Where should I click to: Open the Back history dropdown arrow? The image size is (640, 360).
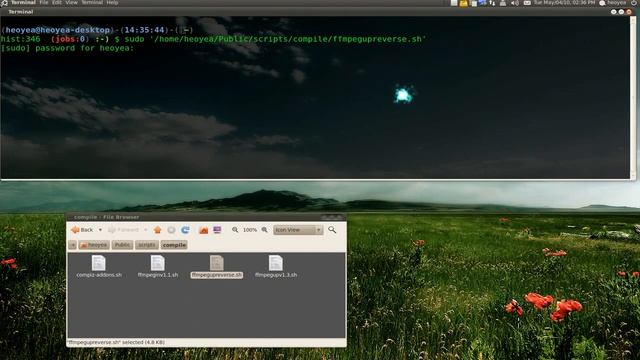pos(100,230)
